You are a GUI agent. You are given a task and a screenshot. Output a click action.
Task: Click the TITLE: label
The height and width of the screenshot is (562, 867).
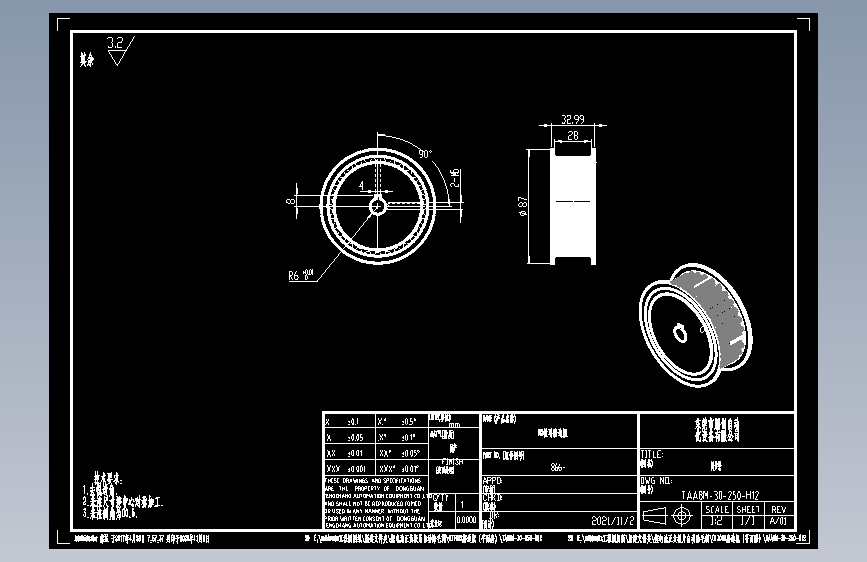tap(651, 454)
